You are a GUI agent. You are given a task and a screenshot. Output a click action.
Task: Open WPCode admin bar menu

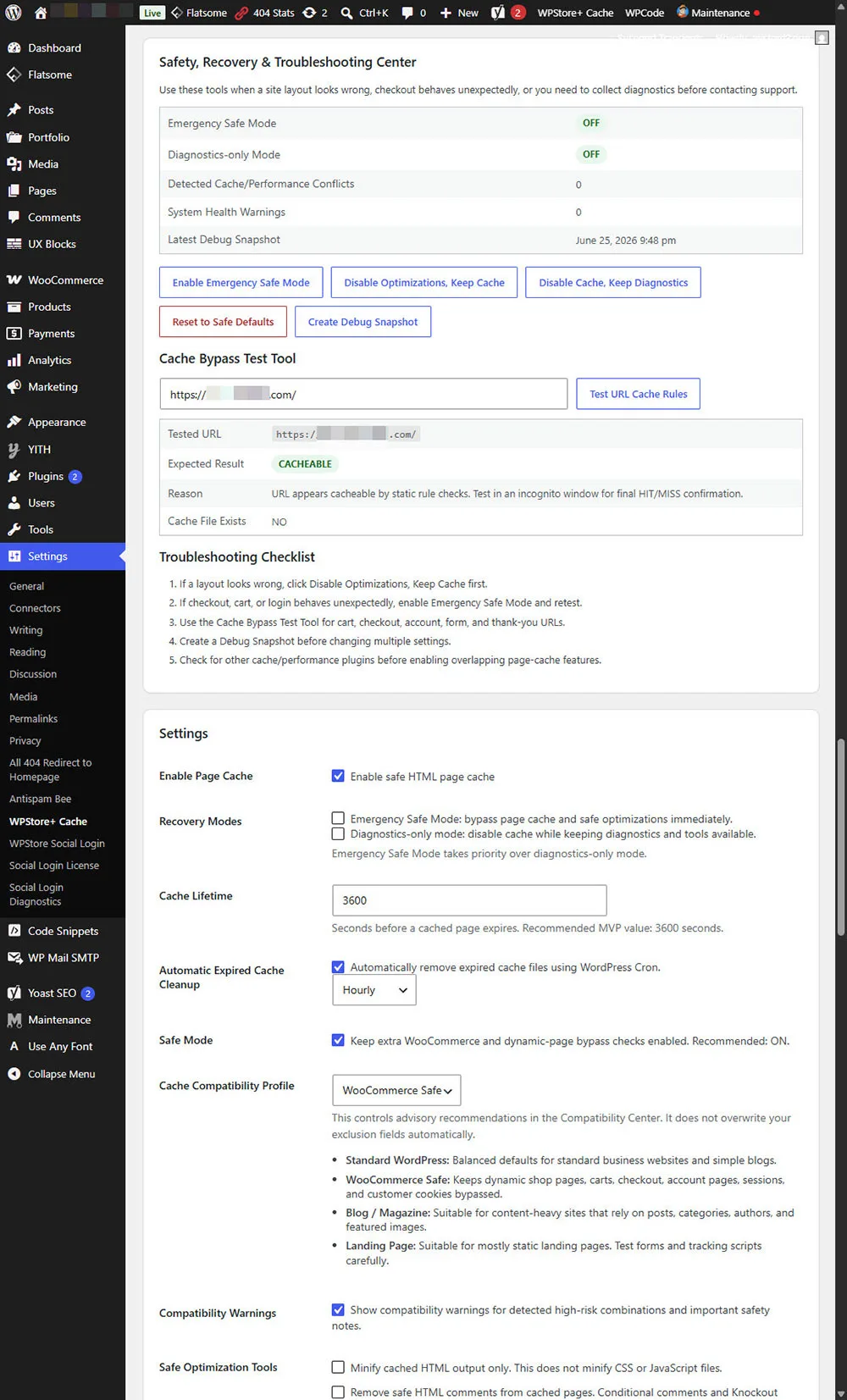645,13
